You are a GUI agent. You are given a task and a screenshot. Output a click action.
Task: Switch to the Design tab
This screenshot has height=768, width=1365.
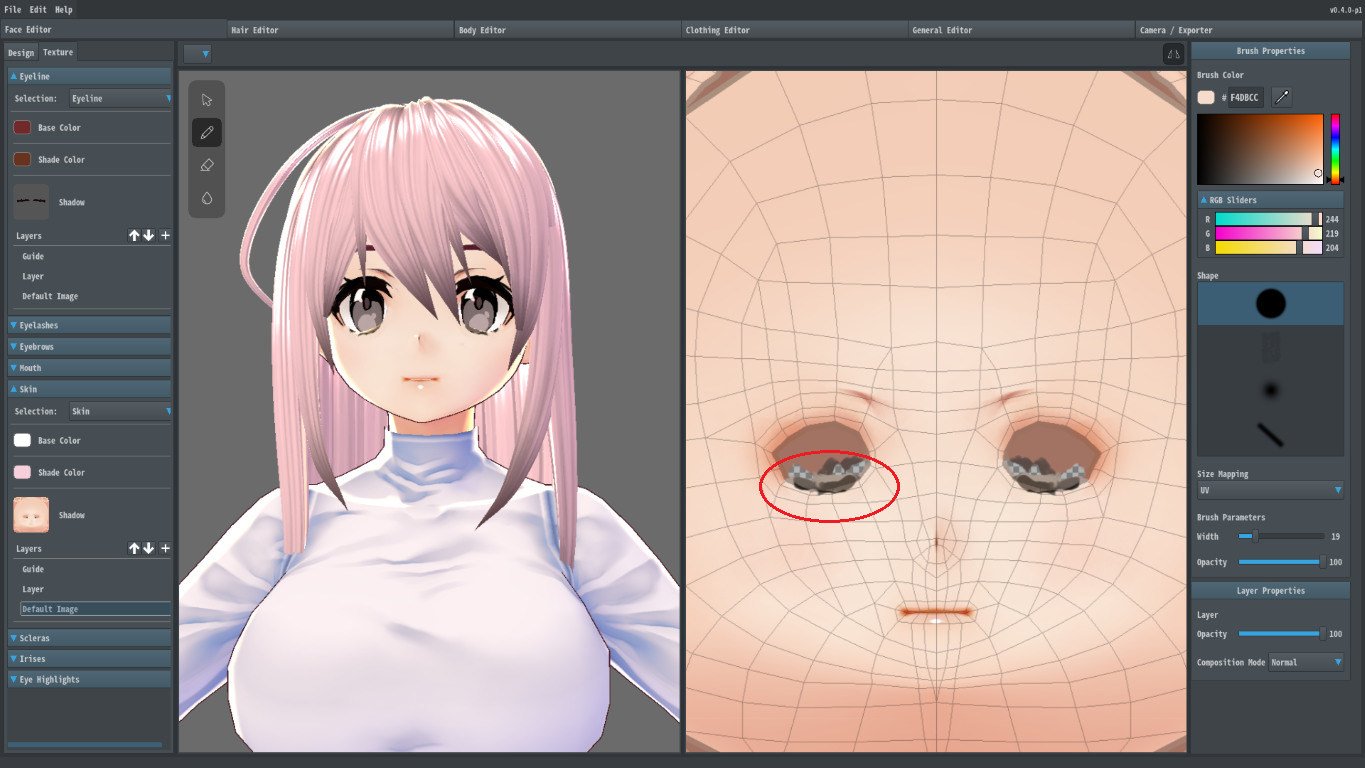tap(21, 52)
